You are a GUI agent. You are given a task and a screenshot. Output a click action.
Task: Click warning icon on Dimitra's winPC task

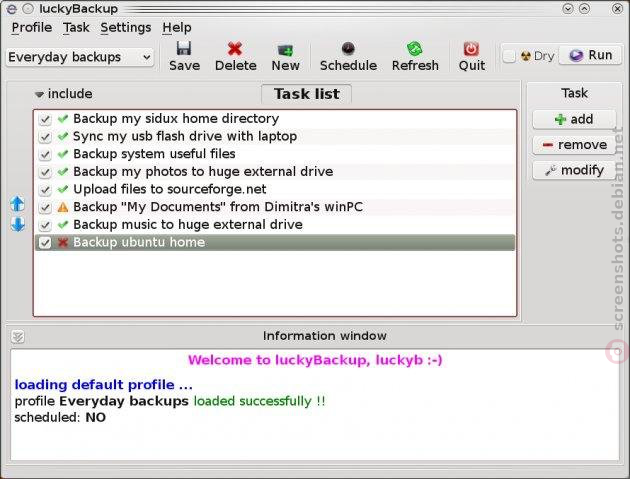[63, 207]
